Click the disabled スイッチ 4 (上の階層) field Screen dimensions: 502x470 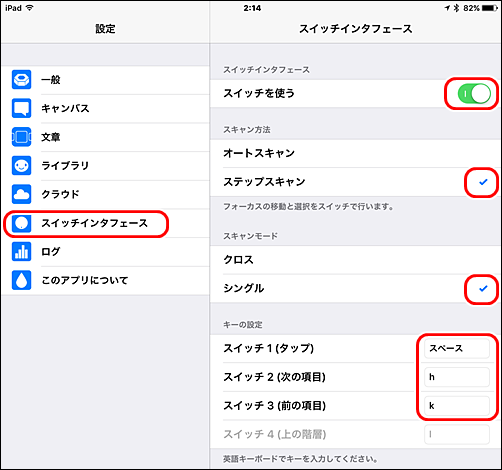point(457,434)
